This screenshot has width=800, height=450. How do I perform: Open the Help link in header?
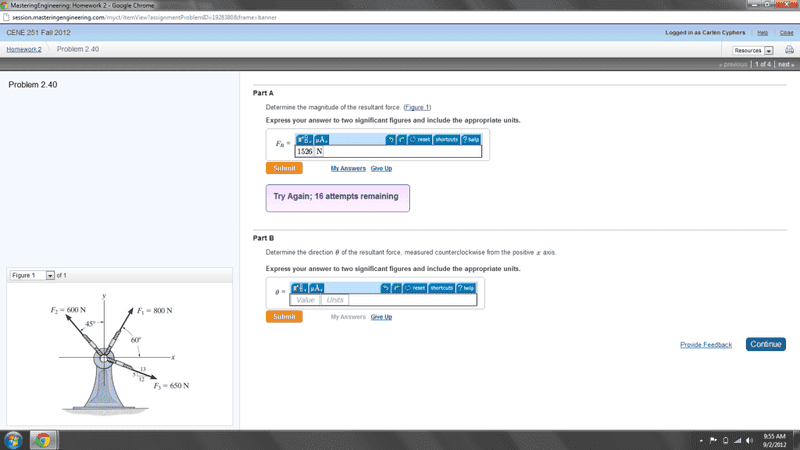point(762,33)
